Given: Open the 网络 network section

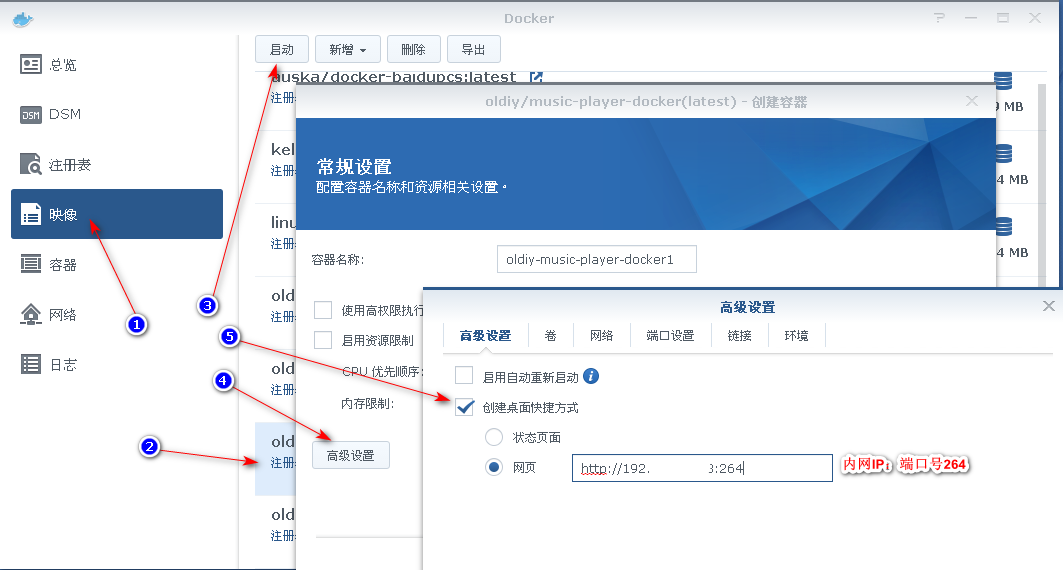Looking at the screenshot, I should 48,314.
